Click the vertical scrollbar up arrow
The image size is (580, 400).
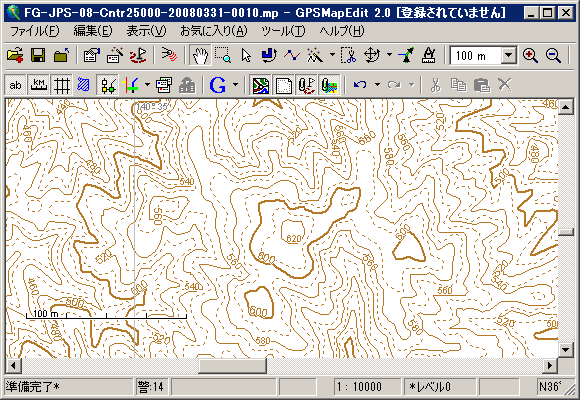tap(566, 108)
